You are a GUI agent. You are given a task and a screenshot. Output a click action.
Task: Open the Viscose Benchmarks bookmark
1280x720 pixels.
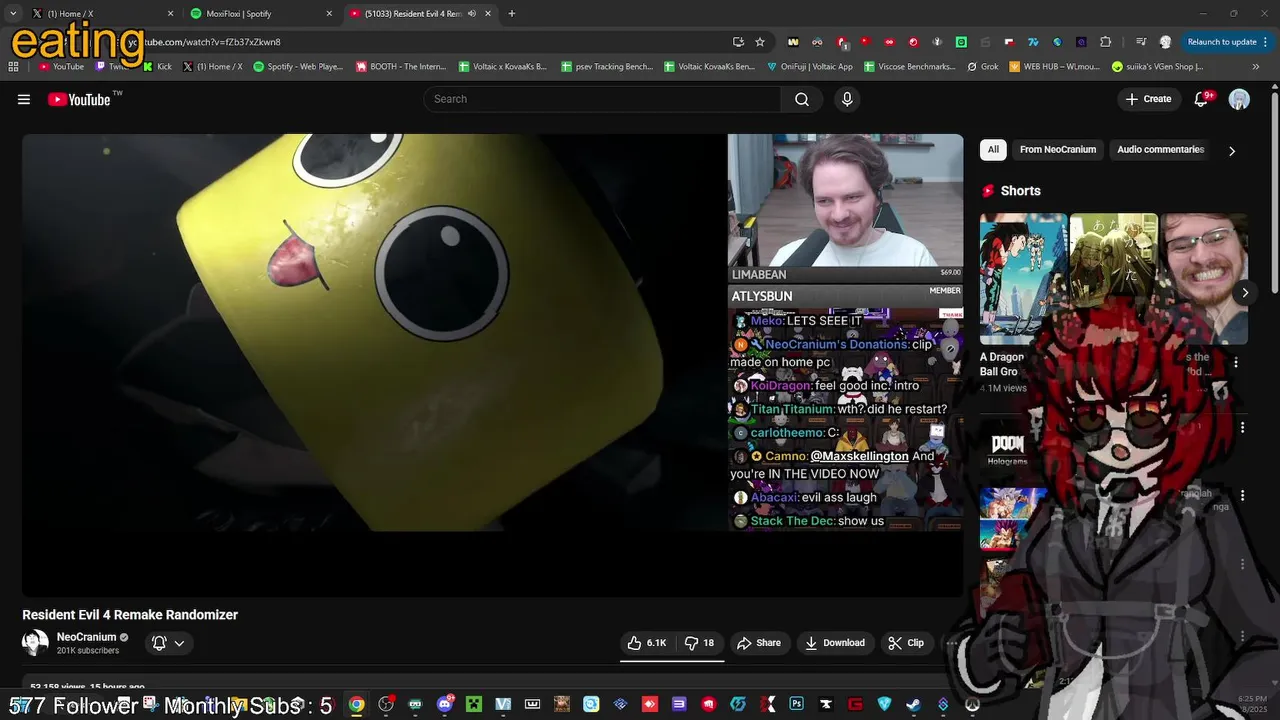[x=909, y=67]
